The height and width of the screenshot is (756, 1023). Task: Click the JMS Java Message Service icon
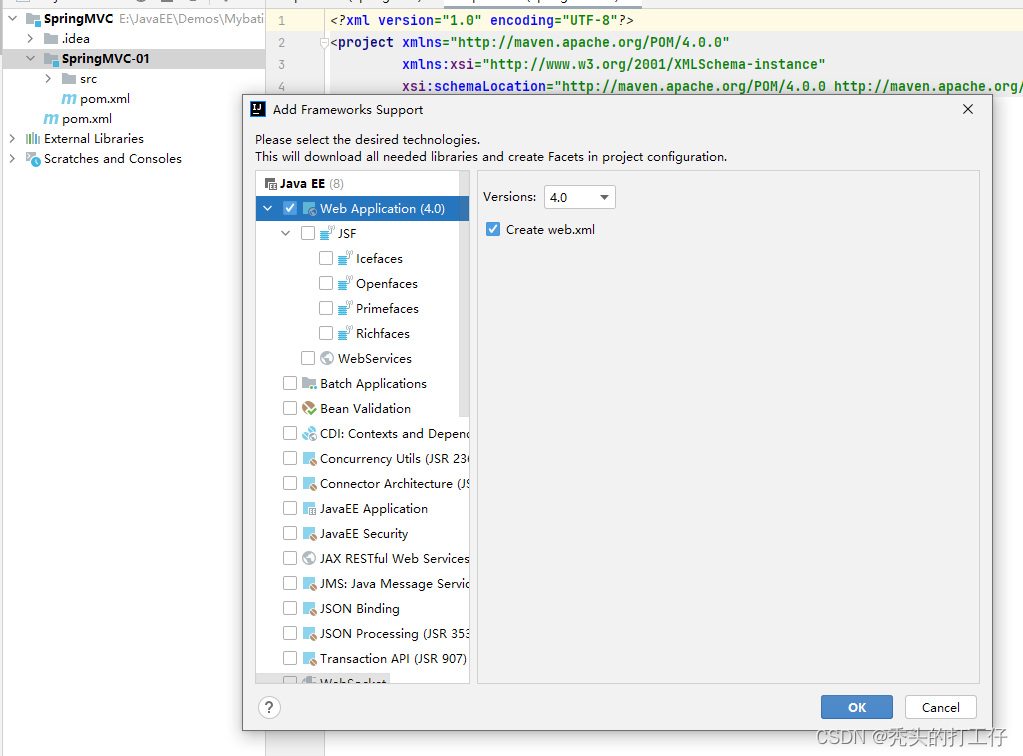pos(310,583)
